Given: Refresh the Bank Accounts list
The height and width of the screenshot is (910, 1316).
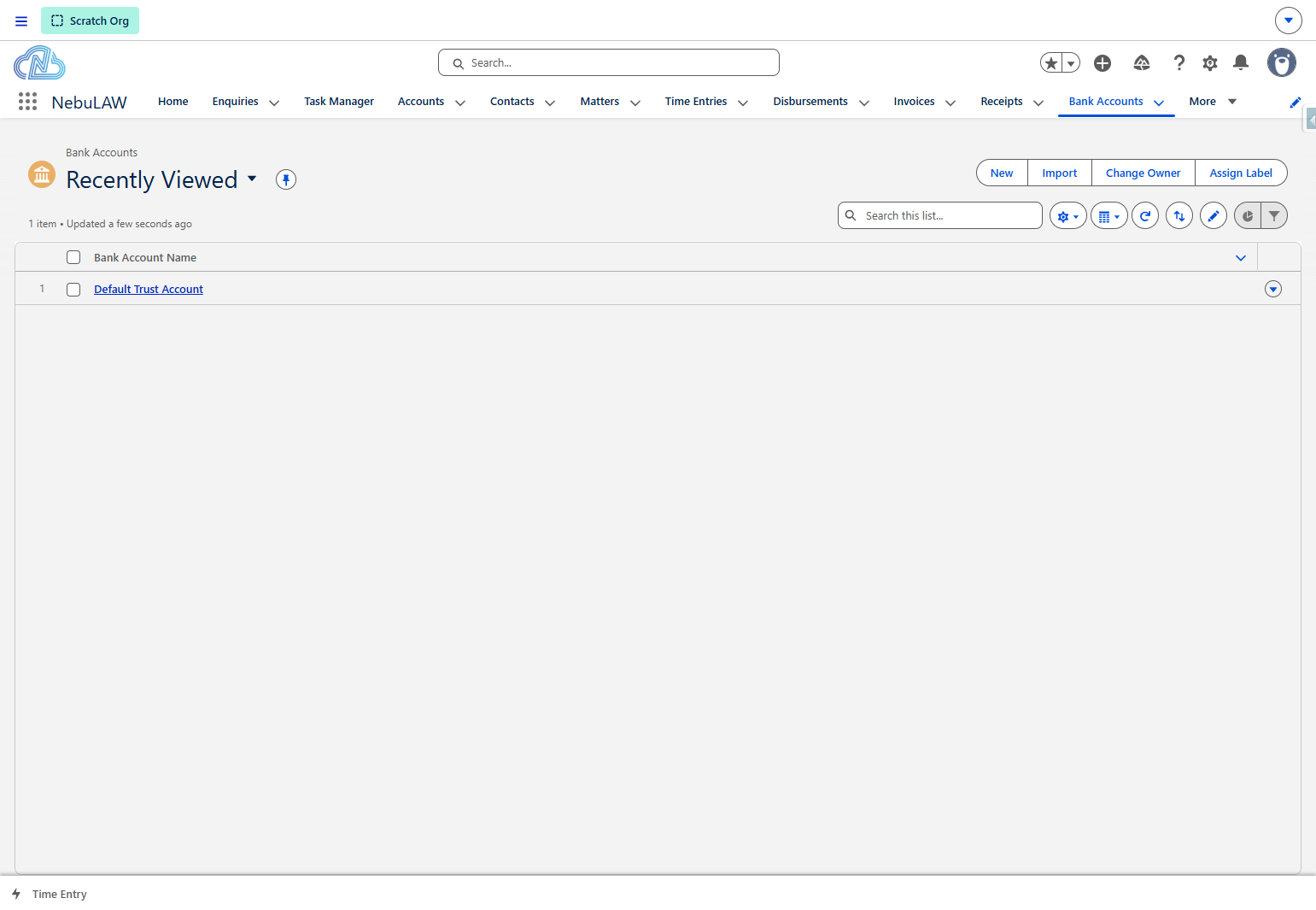Looking at the screenshot, I should pyautogui.click(x=1145, y=216).
